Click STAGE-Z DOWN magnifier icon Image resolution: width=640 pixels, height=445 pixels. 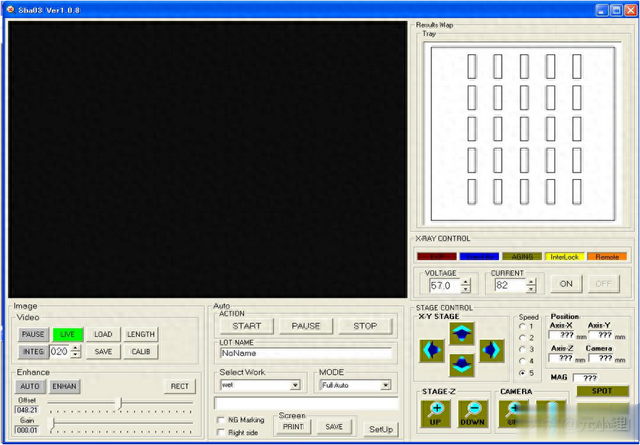(x=473, y=414)
